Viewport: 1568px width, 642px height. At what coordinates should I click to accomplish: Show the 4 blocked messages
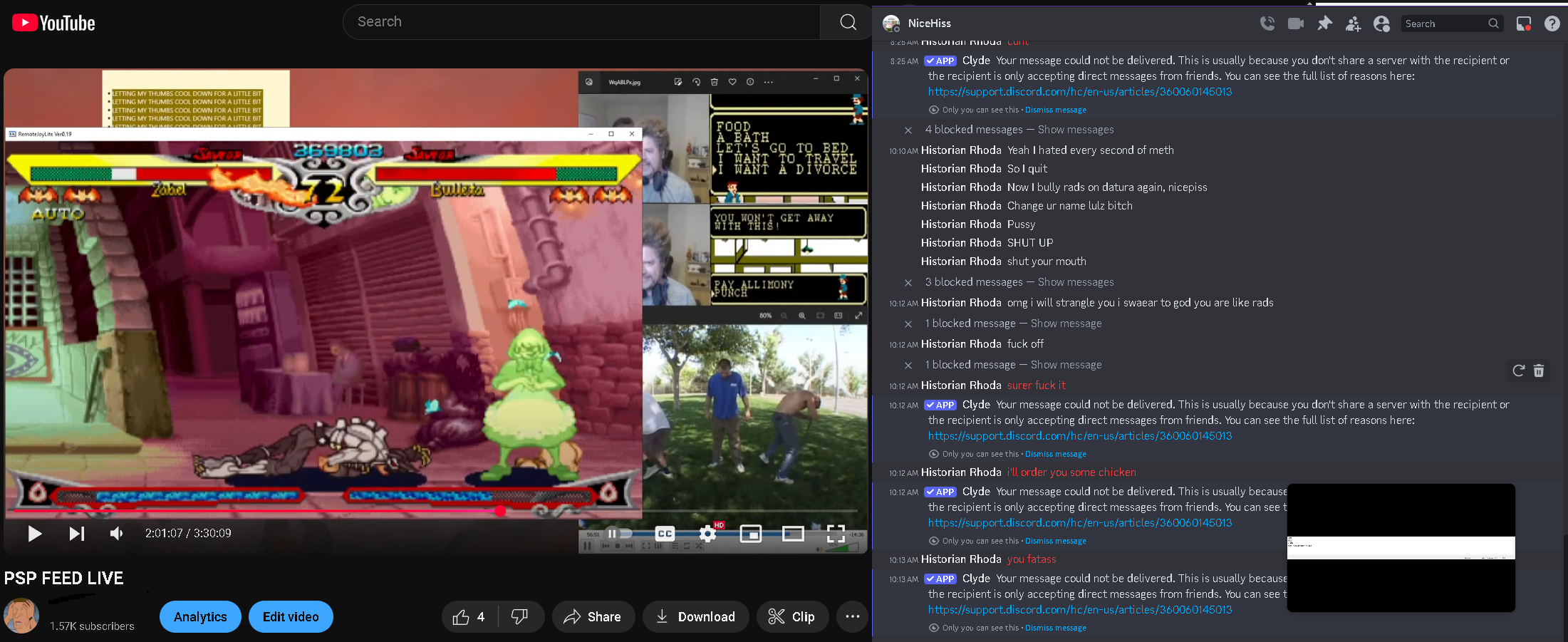click(1076, 130)
